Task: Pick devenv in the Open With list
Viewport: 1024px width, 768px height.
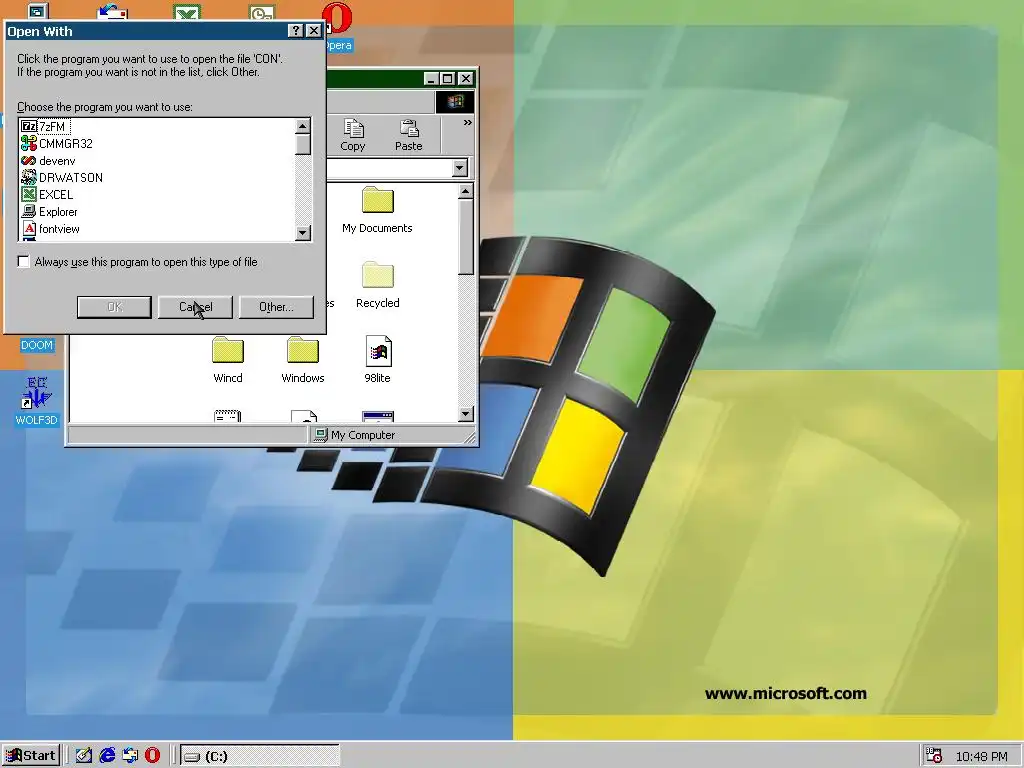Action: (x=48, y=161)
